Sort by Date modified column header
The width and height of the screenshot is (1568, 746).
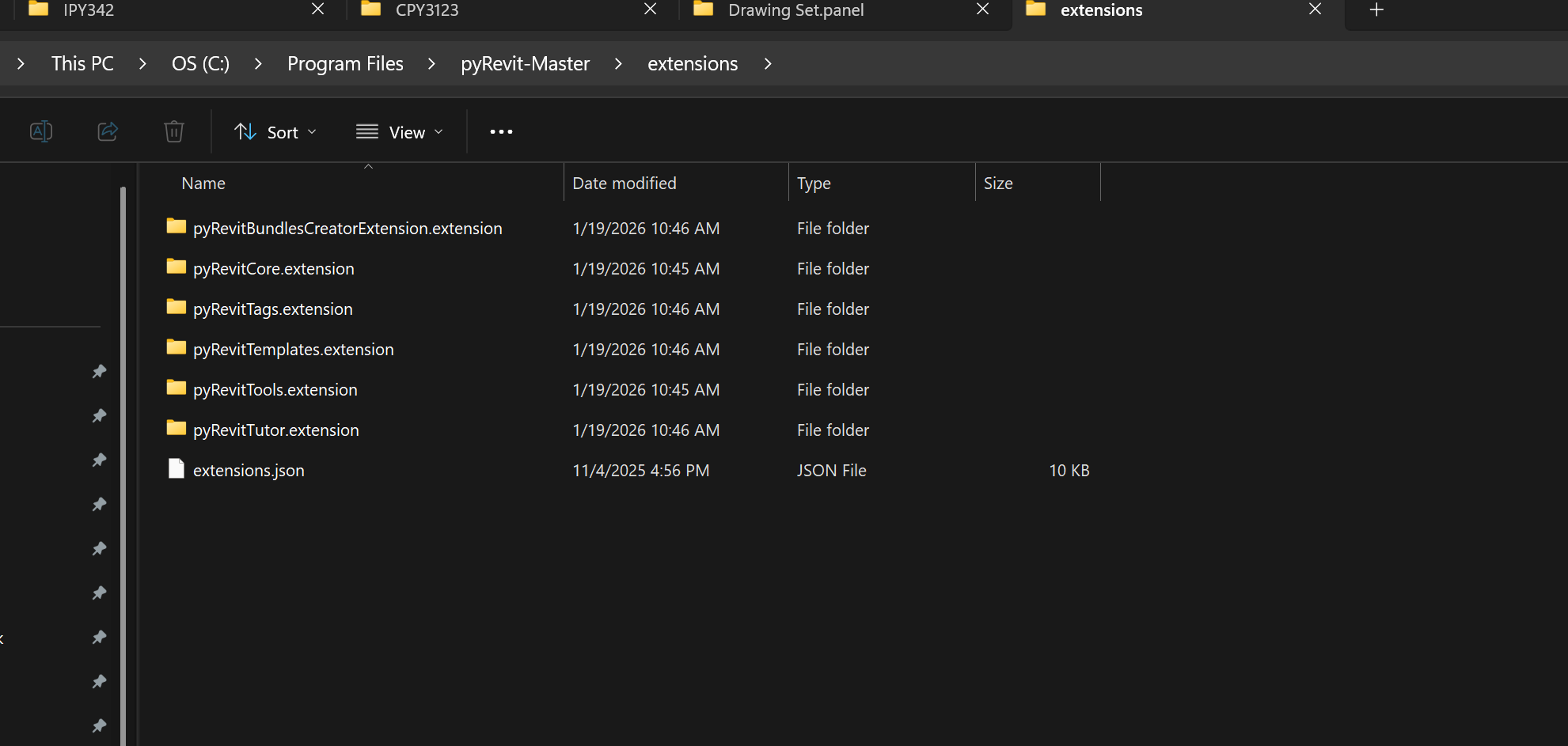625,184
